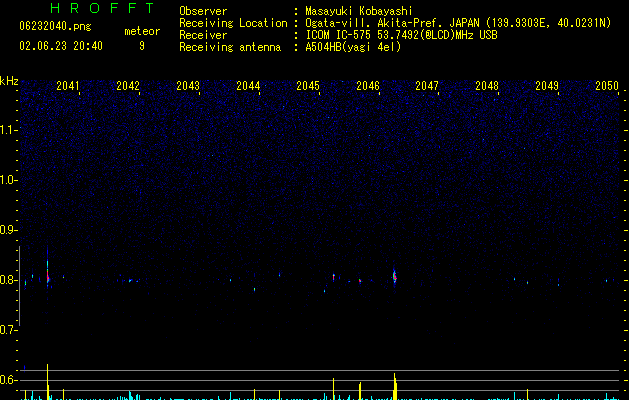Click the 2046 time marker

click(x=368, y=85)
